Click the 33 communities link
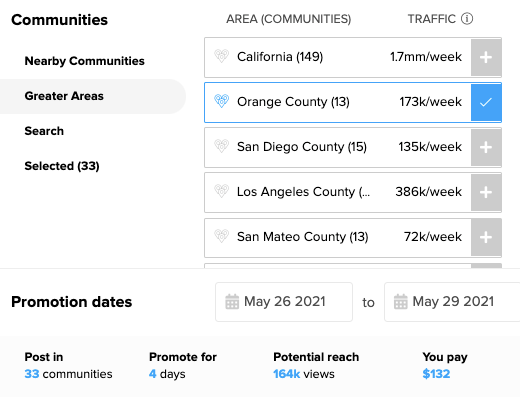 pos(68,374)
